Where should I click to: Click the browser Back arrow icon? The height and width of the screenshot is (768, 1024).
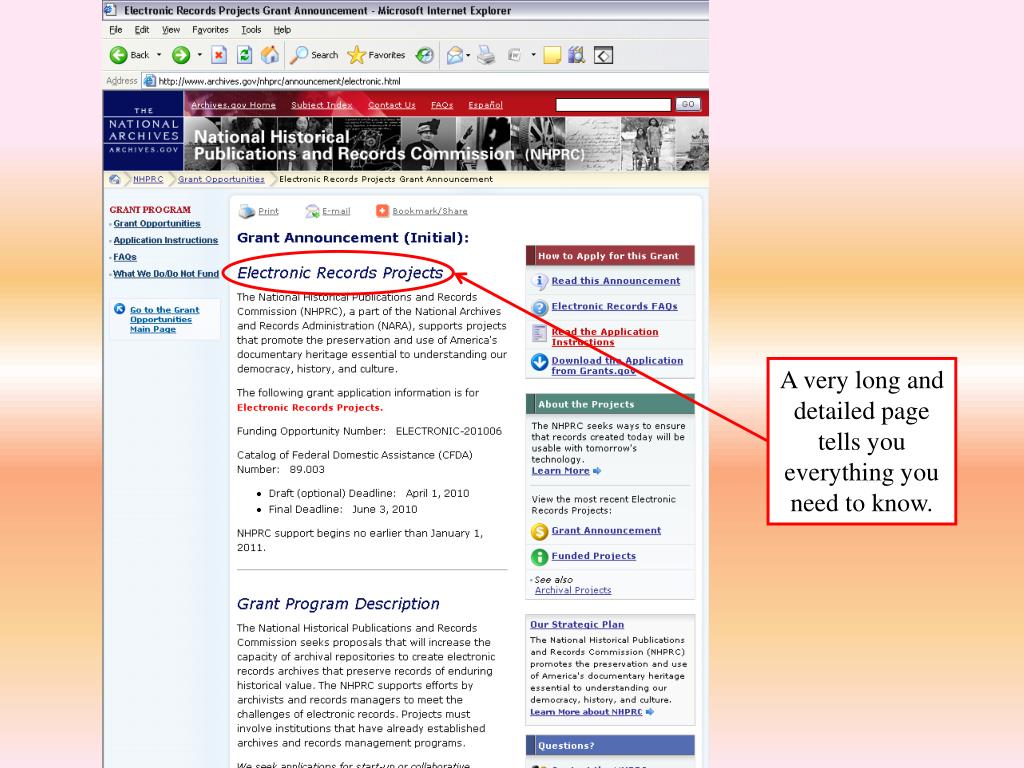[118, 56]
